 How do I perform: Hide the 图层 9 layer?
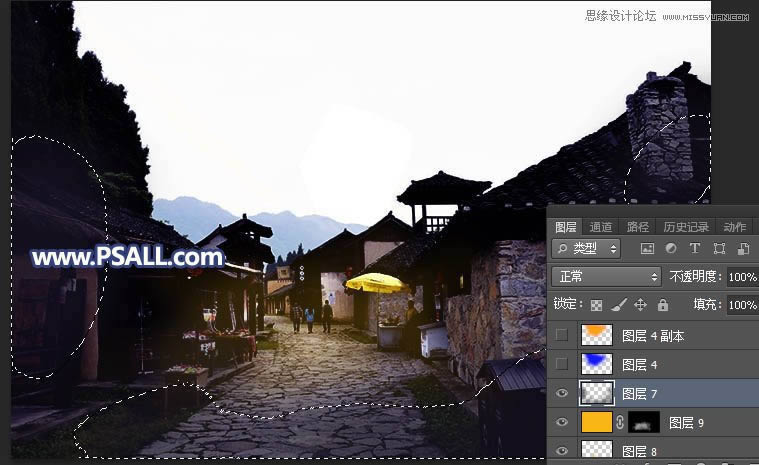(562, 422)
